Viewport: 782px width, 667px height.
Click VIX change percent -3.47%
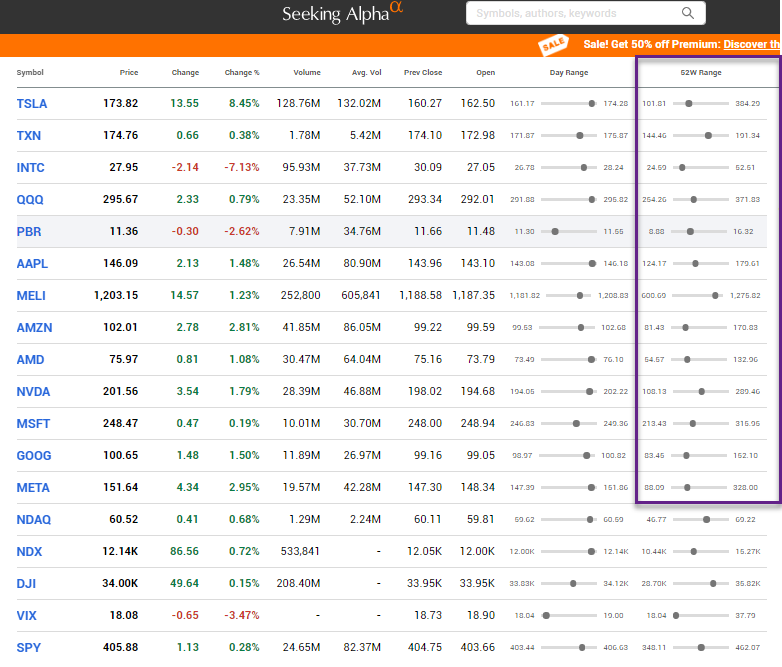click(242, 615)
